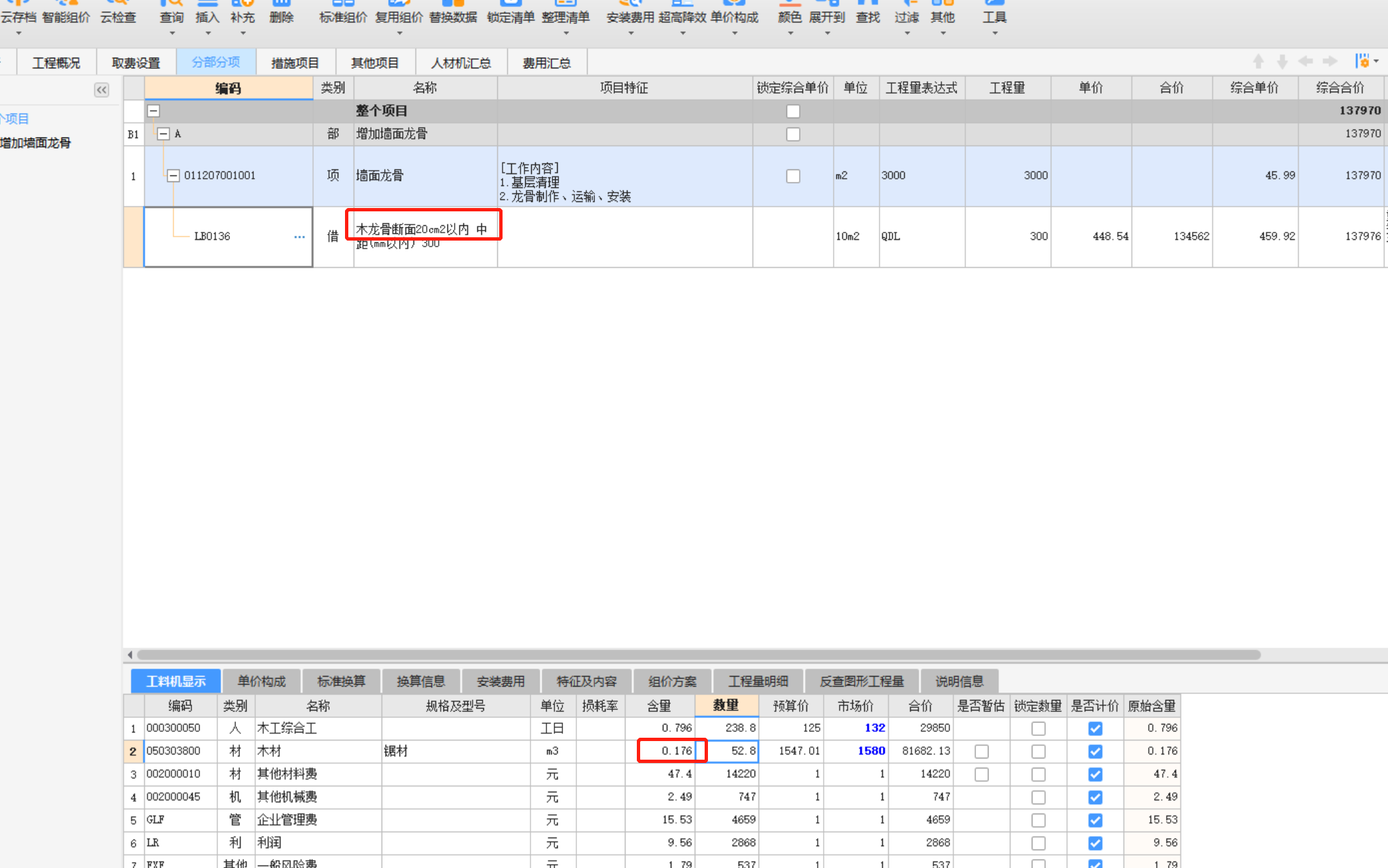
Task: Click the move up arrow icon
Action: coord(1258,62)
